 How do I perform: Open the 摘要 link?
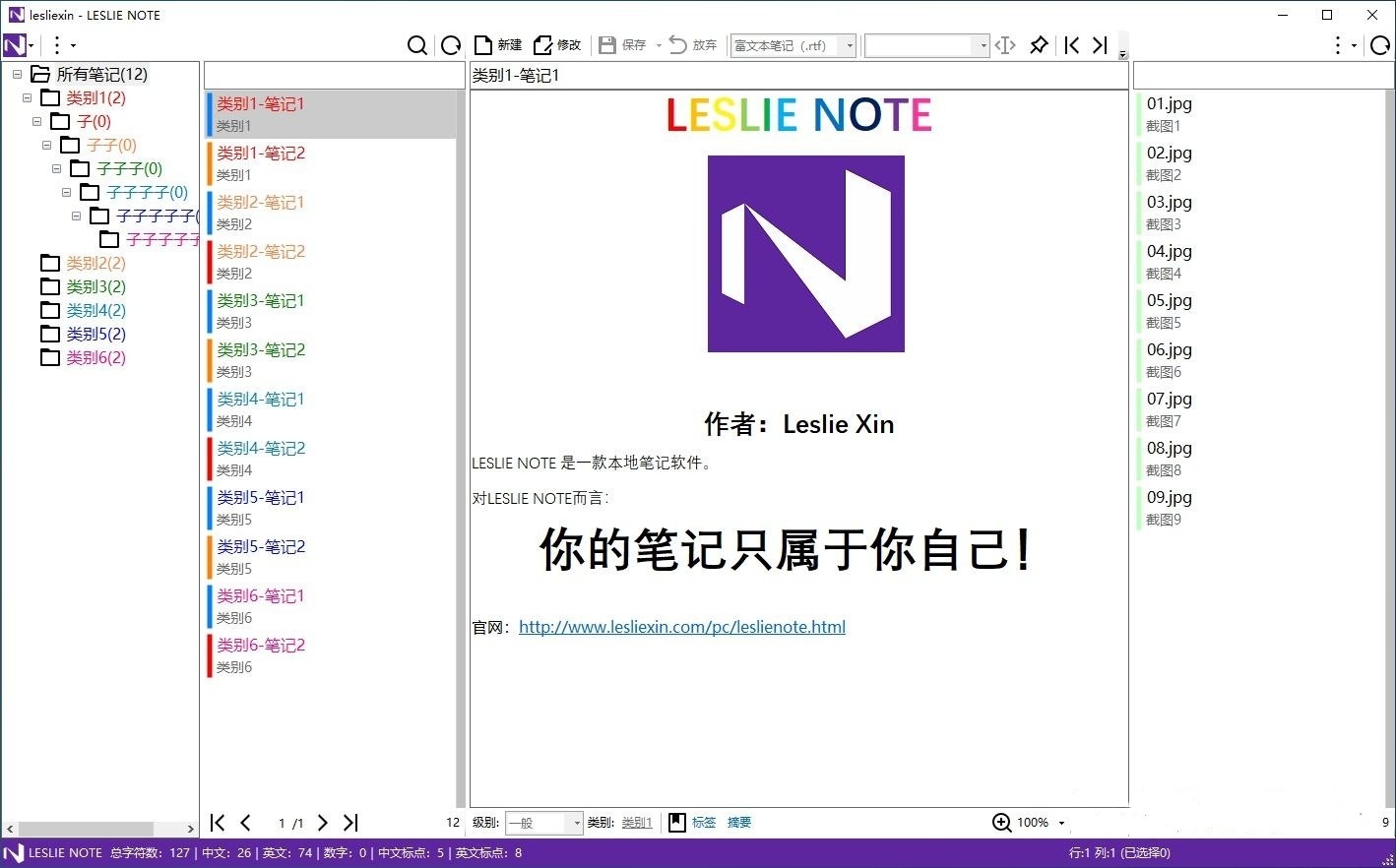pos(739,823)
